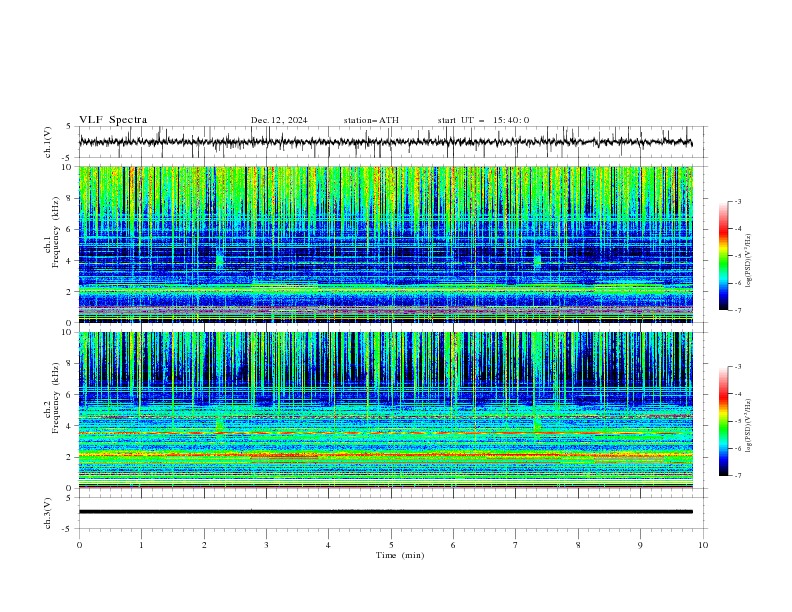Viewport: 792px width, 612px height.
Task: Select the date text "Dec. 12, 2024"
Action: click(279, 120)
